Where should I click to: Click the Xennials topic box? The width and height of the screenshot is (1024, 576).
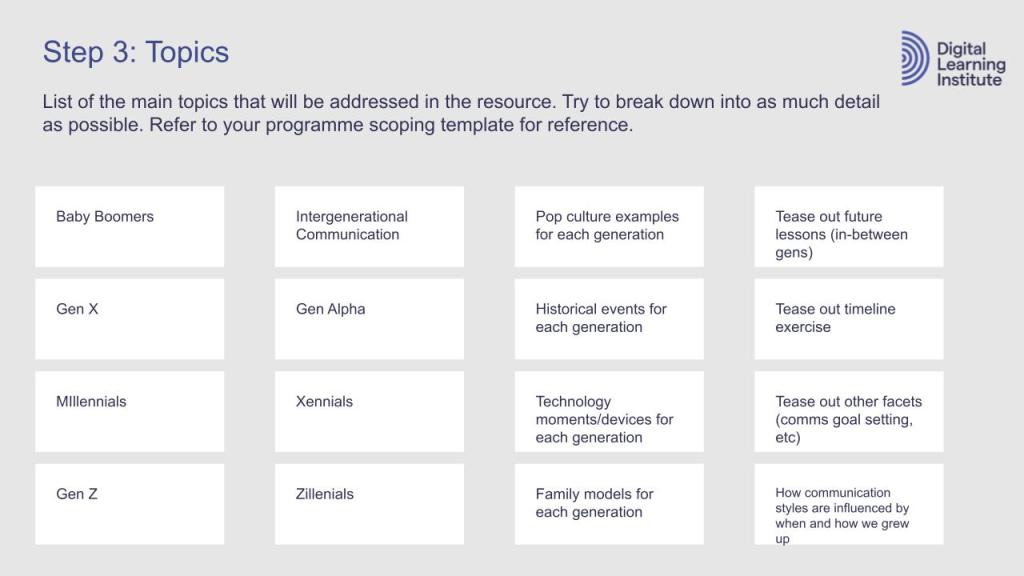click(x=369, y=411)
